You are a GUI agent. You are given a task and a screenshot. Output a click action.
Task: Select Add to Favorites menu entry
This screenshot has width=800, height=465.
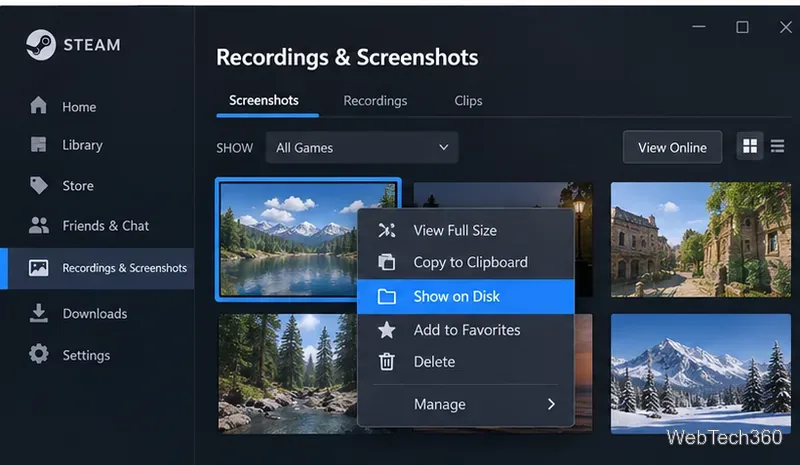pyautogui.click(x=466, y=330)
